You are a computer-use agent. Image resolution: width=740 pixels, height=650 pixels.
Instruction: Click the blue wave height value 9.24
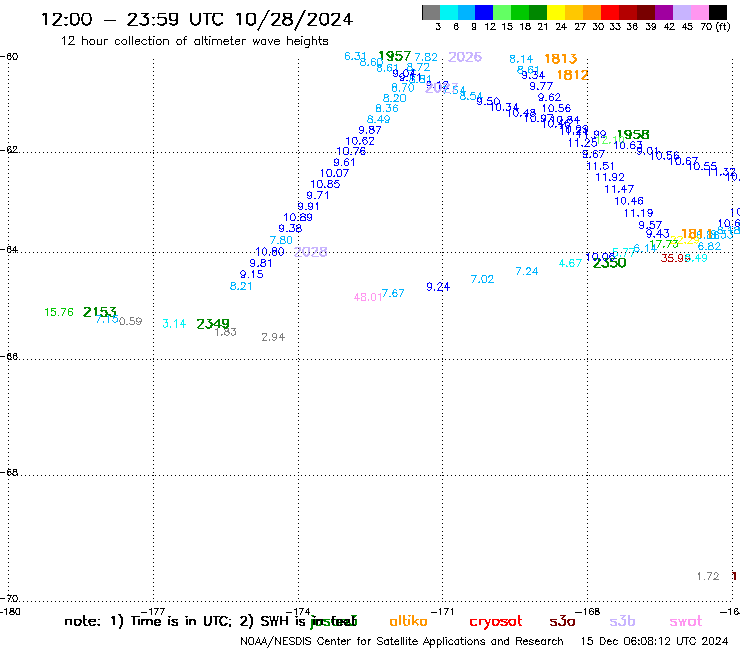click(x=438, y=287)
